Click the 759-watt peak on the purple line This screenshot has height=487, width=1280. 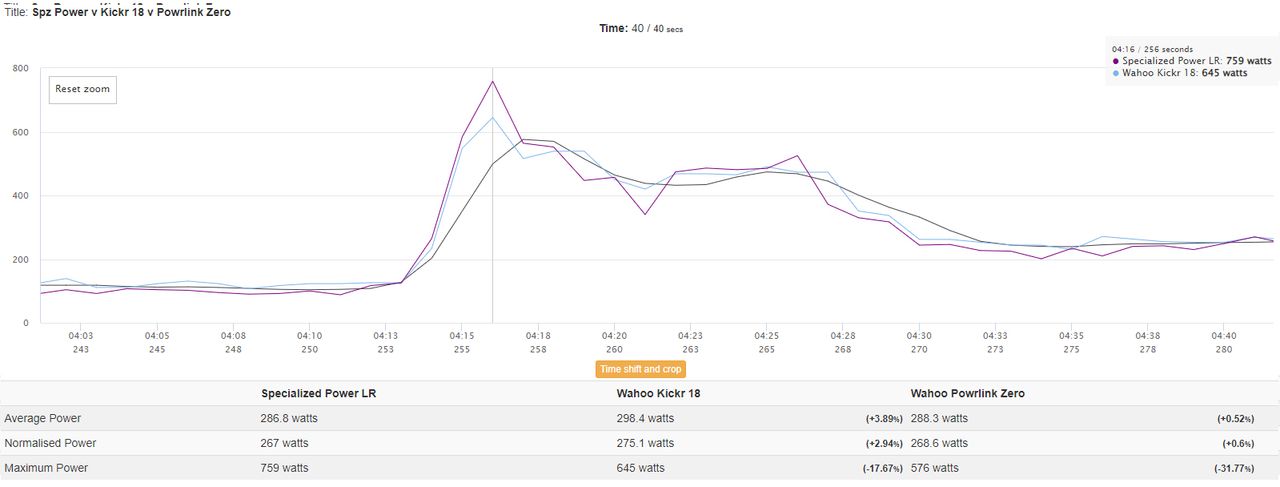click(492, 81)
